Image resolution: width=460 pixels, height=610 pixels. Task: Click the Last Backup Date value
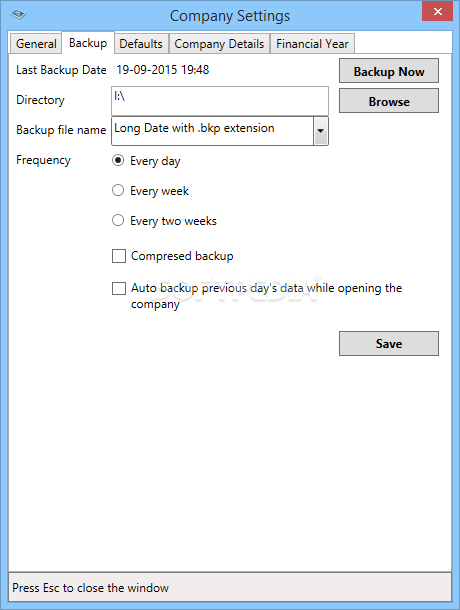(163, 70)
